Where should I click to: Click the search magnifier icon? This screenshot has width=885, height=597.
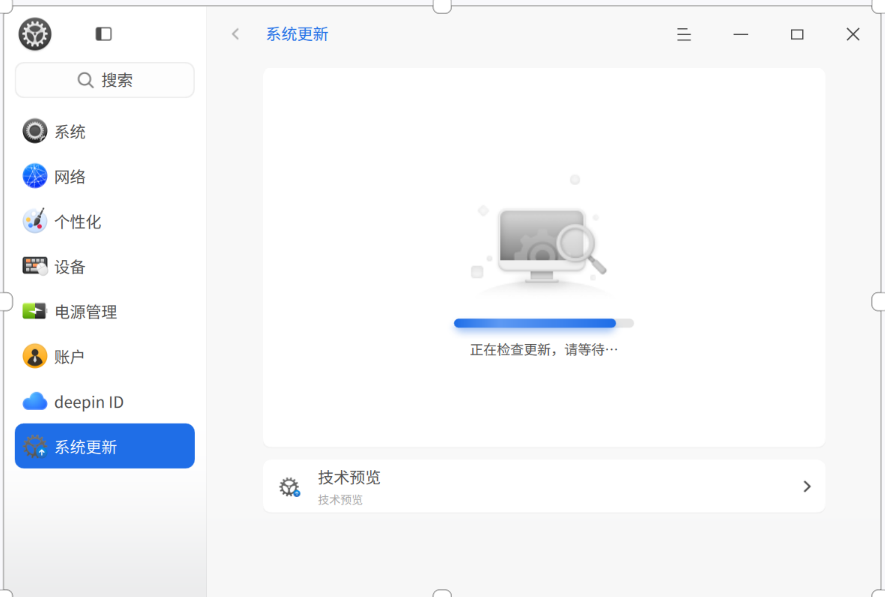[x=85, y=80]
